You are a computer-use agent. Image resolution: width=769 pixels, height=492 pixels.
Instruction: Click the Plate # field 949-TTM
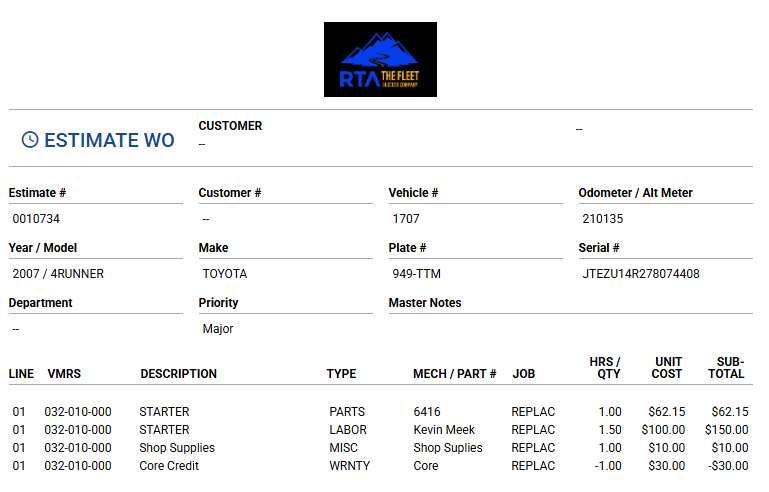(x=415, y=273)
